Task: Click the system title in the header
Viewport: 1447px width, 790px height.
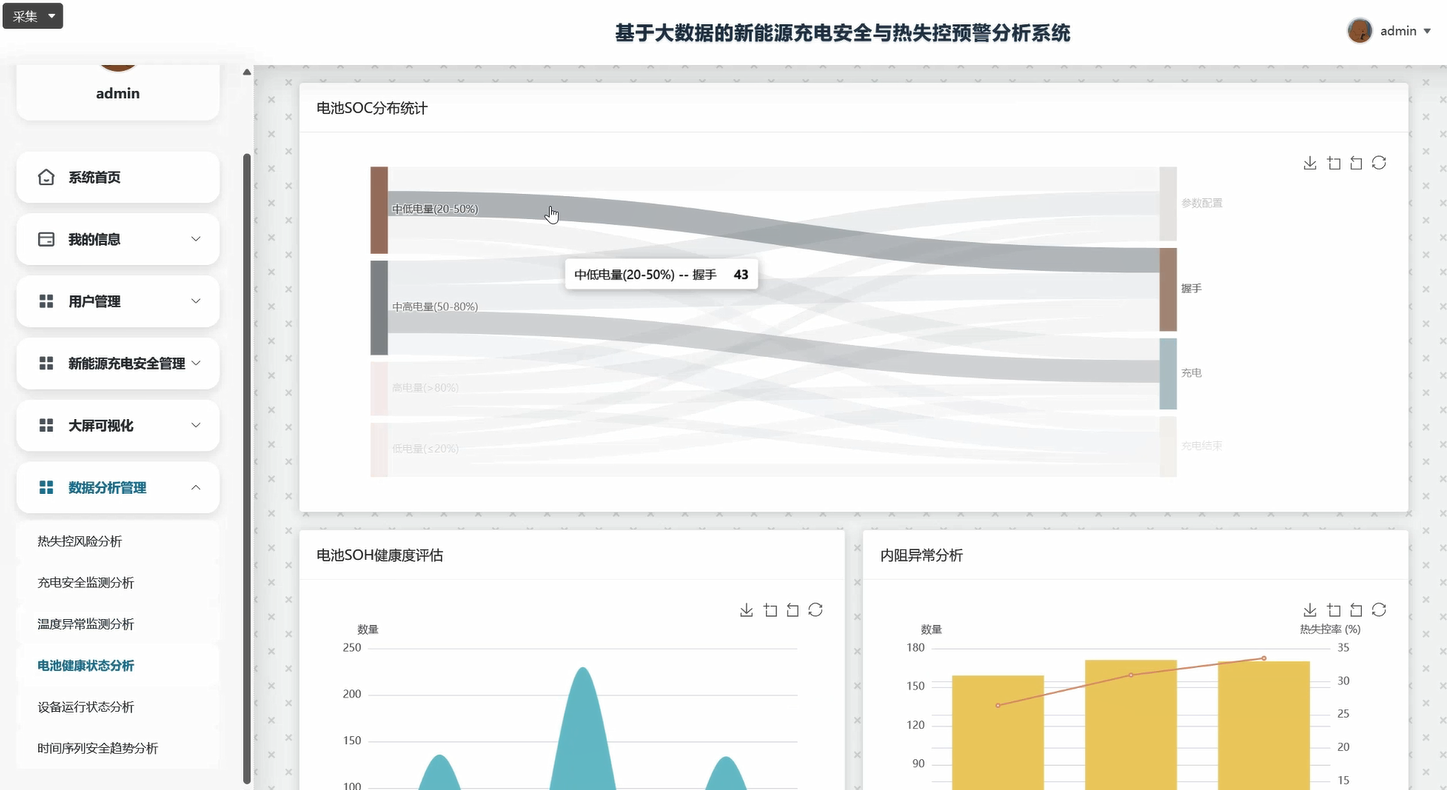Action: click(842, 33)
